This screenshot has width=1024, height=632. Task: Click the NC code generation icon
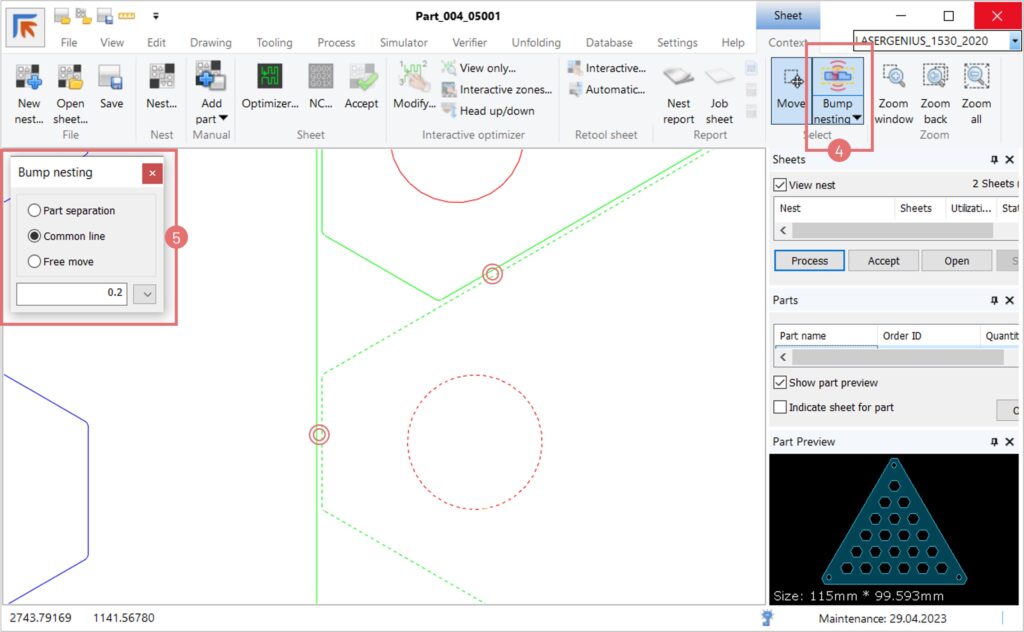321,78
